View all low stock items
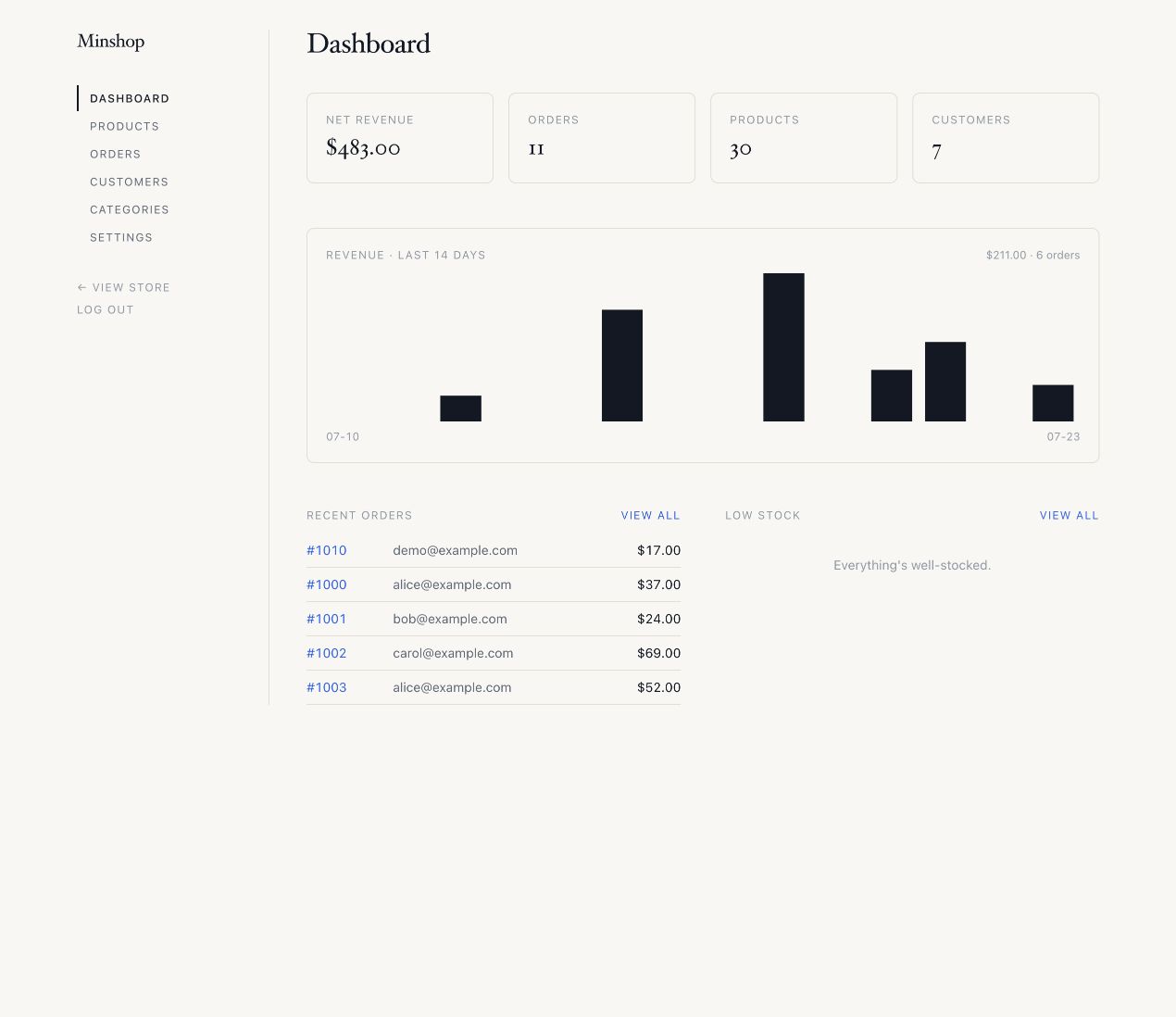This screenshot has width=1176, height=1017. [1069, 515]
